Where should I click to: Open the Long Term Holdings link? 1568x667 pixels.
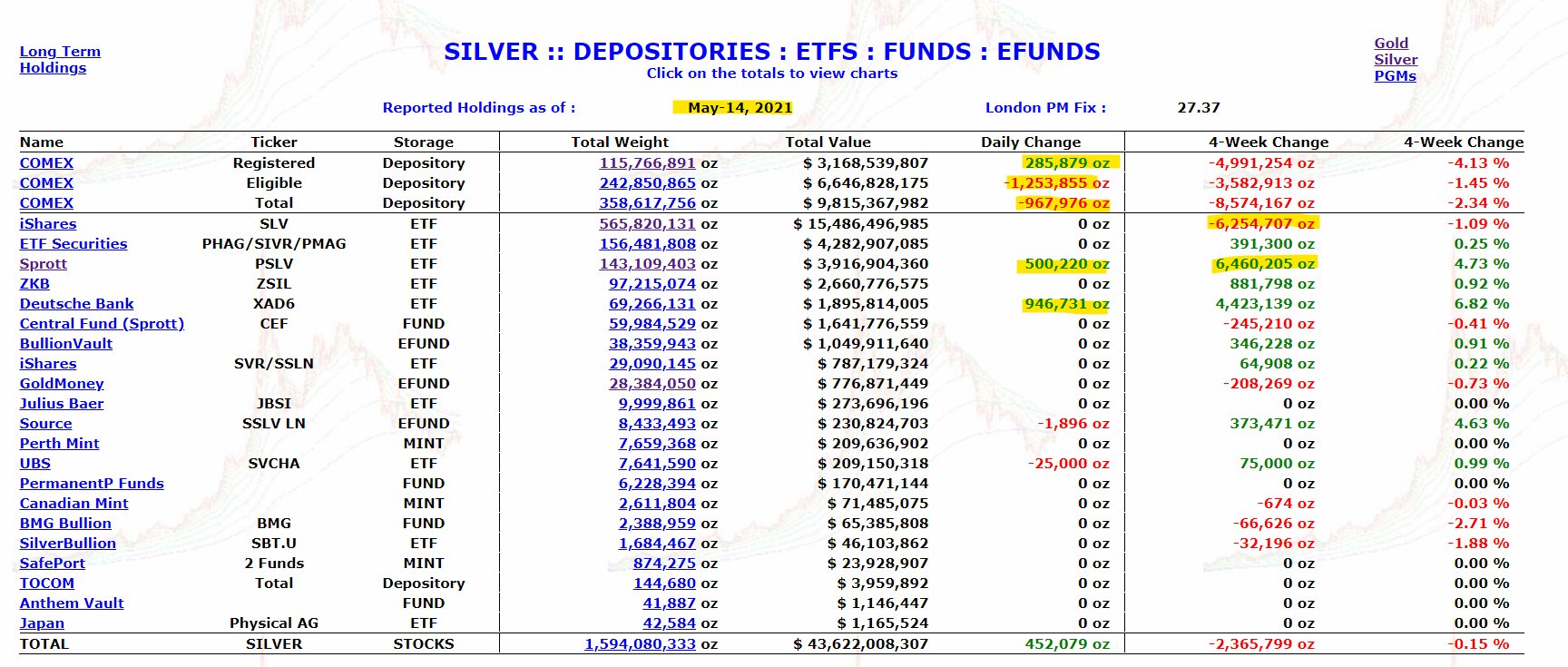(60, 59)
